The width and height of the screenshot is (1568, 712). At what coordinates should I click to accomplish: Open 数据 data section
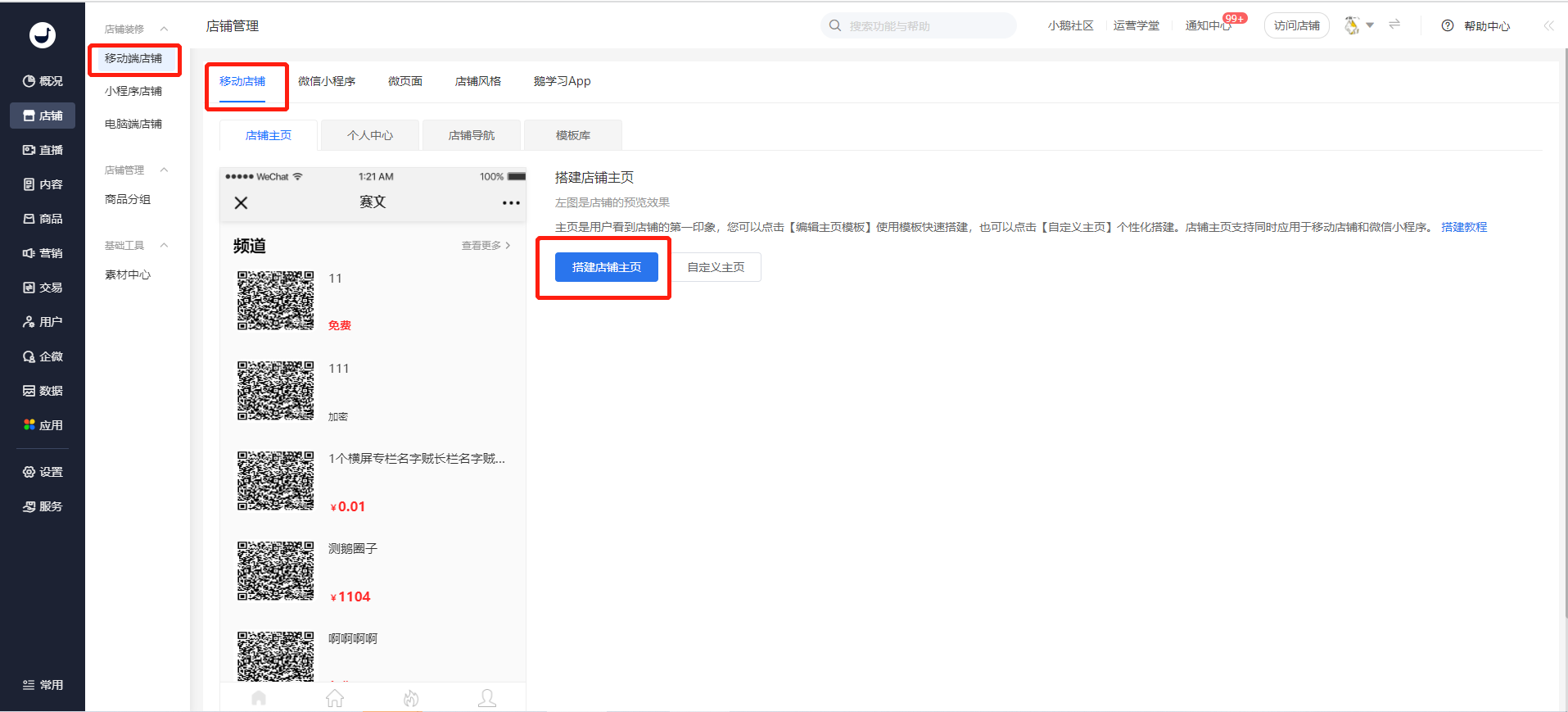point(43,391)
